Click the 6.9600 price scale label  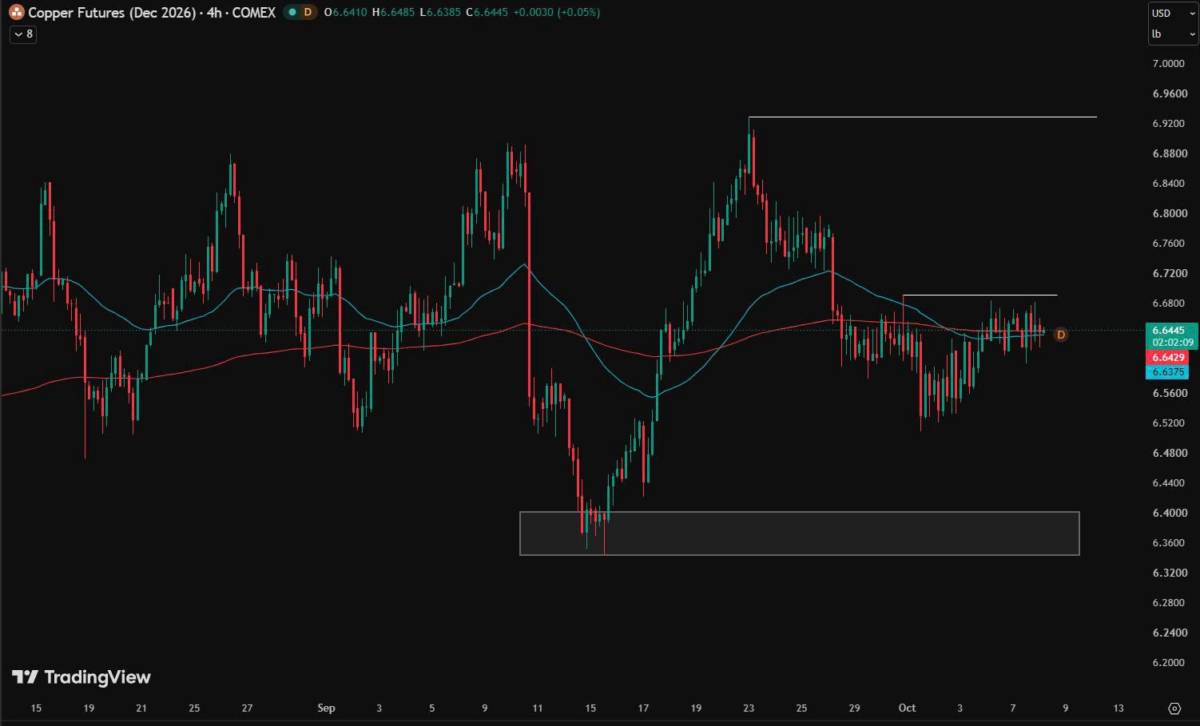coord(1168,94)
